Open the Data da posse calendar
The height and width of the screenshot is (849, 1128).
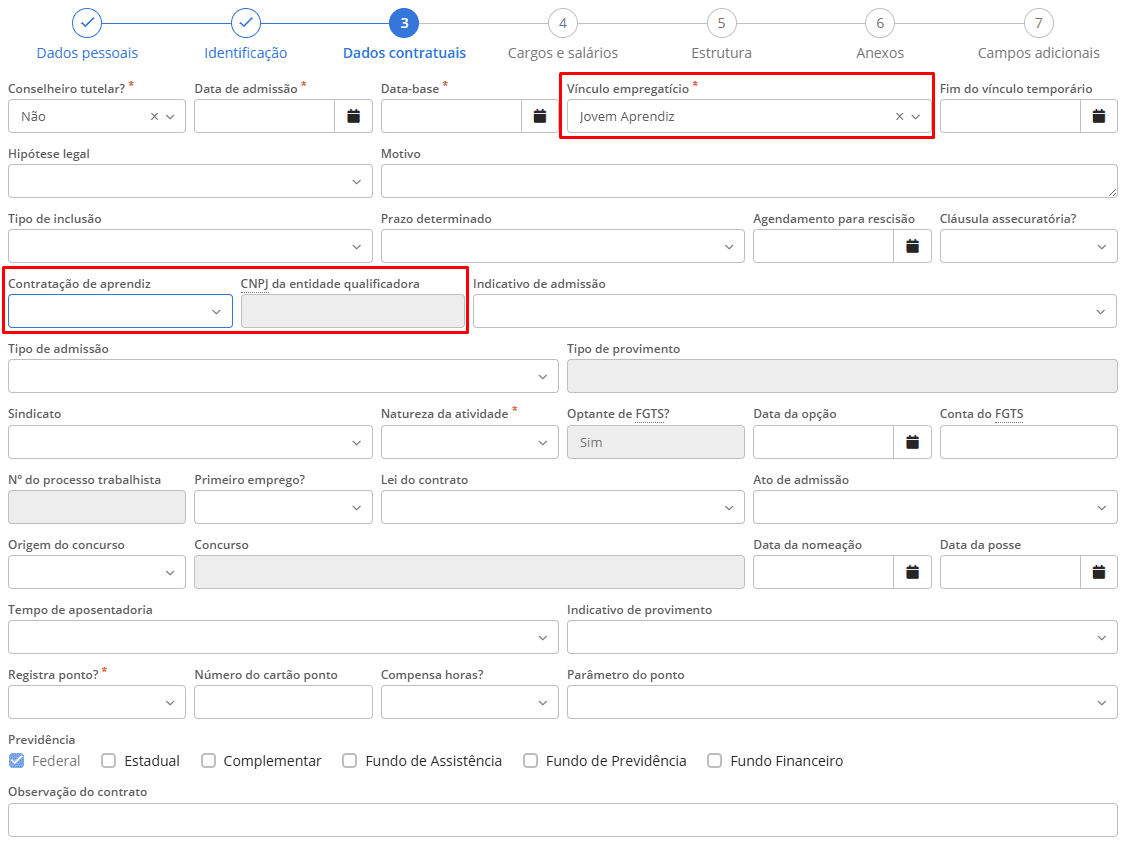click(x=1099, y=572)
